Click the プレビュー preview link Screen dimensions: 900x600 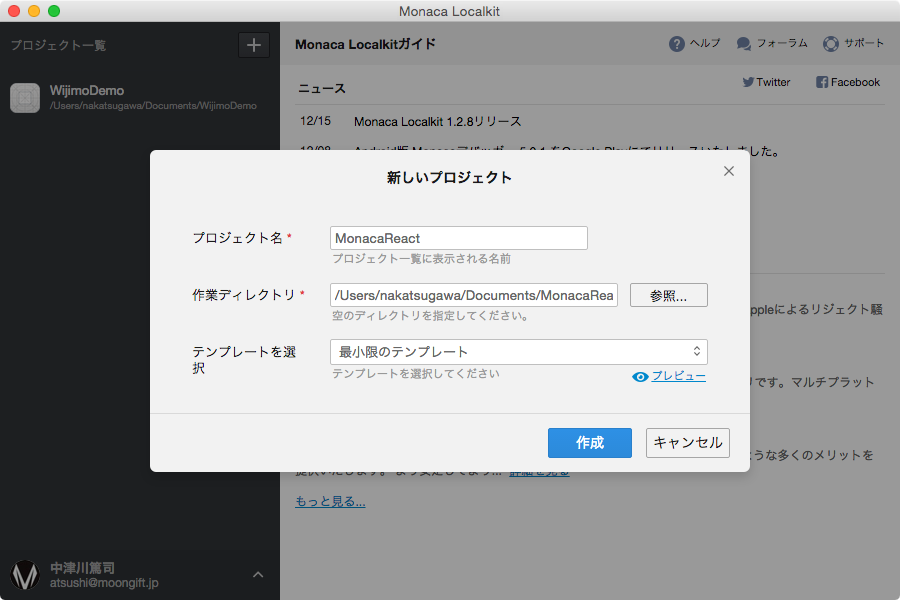pos(679,377)
